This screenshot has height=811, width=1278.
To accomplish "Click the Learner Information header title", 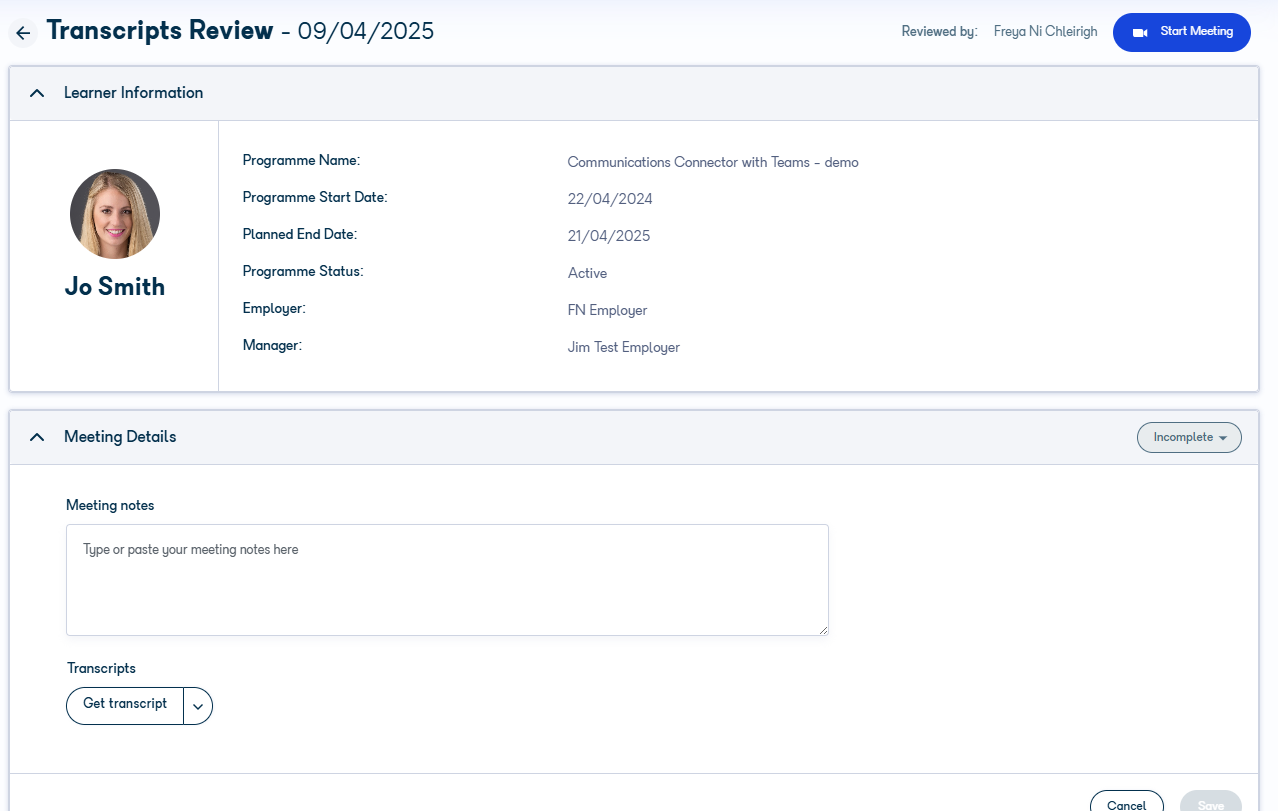I will pos(133,93).
